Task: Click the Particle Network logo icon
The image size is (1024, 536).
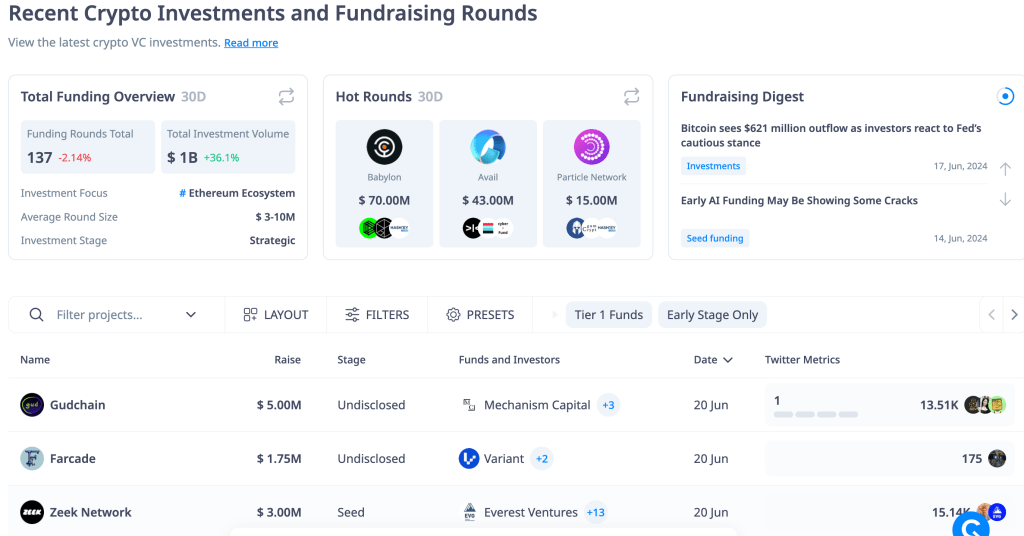Action: (591, 147)
